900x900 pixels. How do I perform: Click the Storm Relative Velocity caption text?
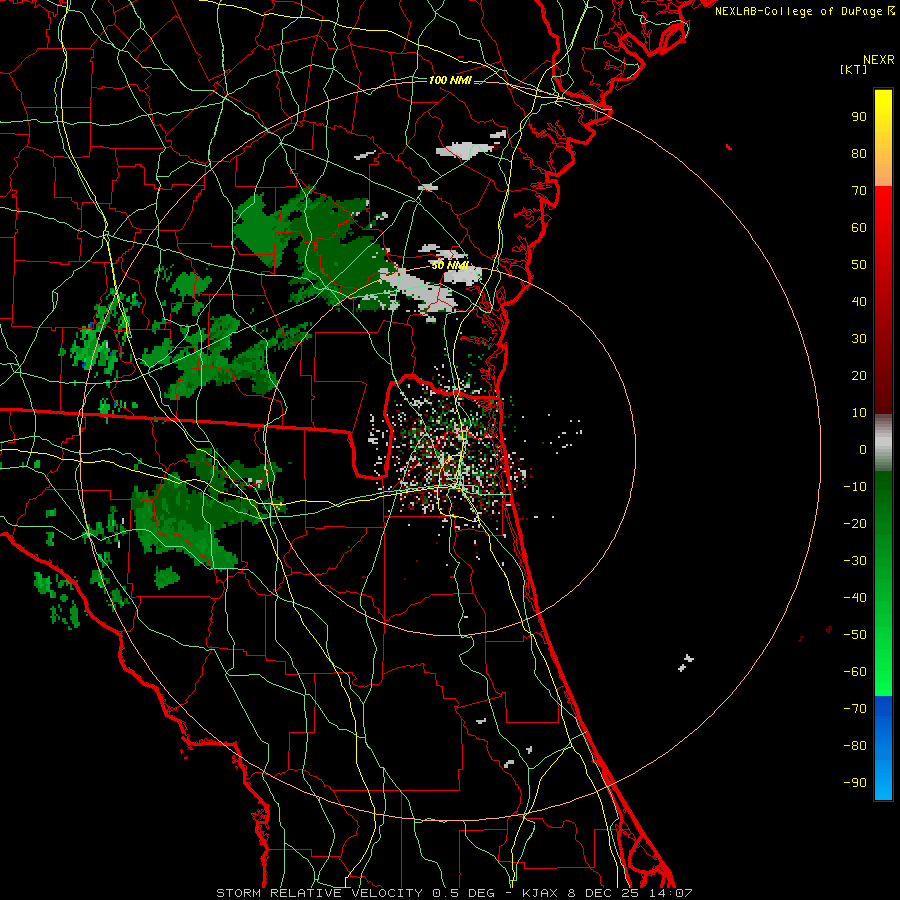(x=454, y=893)
